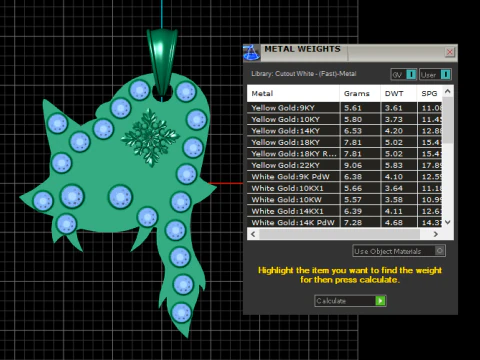Image resolution: width=480 pixels, height=360 pixels.
Task: Click the 4.20 DWT value
Action: pyautogui.click(x=394, y=131)
